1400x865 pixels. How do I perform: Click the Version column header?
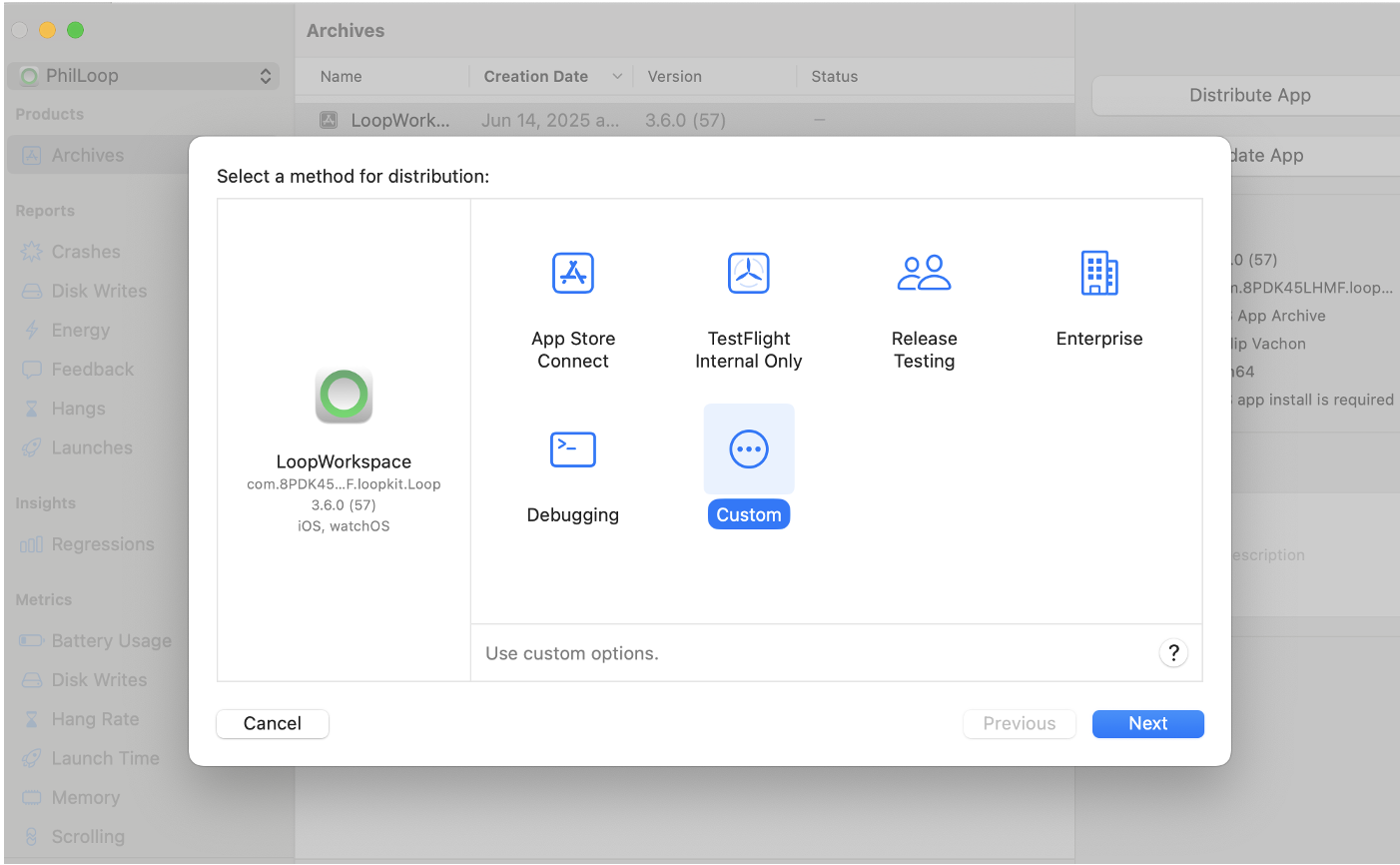tap(675, 77)
